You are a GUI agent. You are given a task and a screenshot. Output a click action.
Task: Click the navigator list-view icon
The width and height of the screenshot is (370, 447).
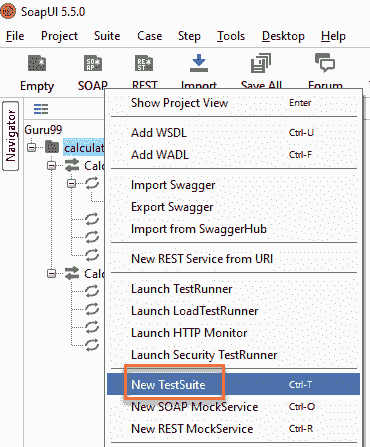pos(41,109)
